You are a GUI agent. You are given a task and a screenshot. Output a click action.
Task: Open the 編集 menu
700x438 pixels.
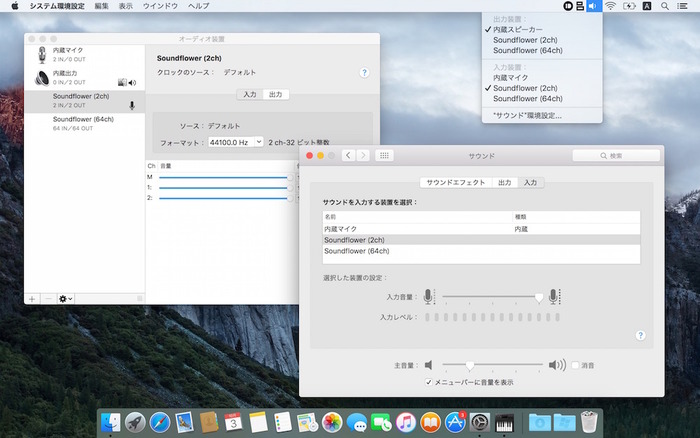click(x=101, y=6)
